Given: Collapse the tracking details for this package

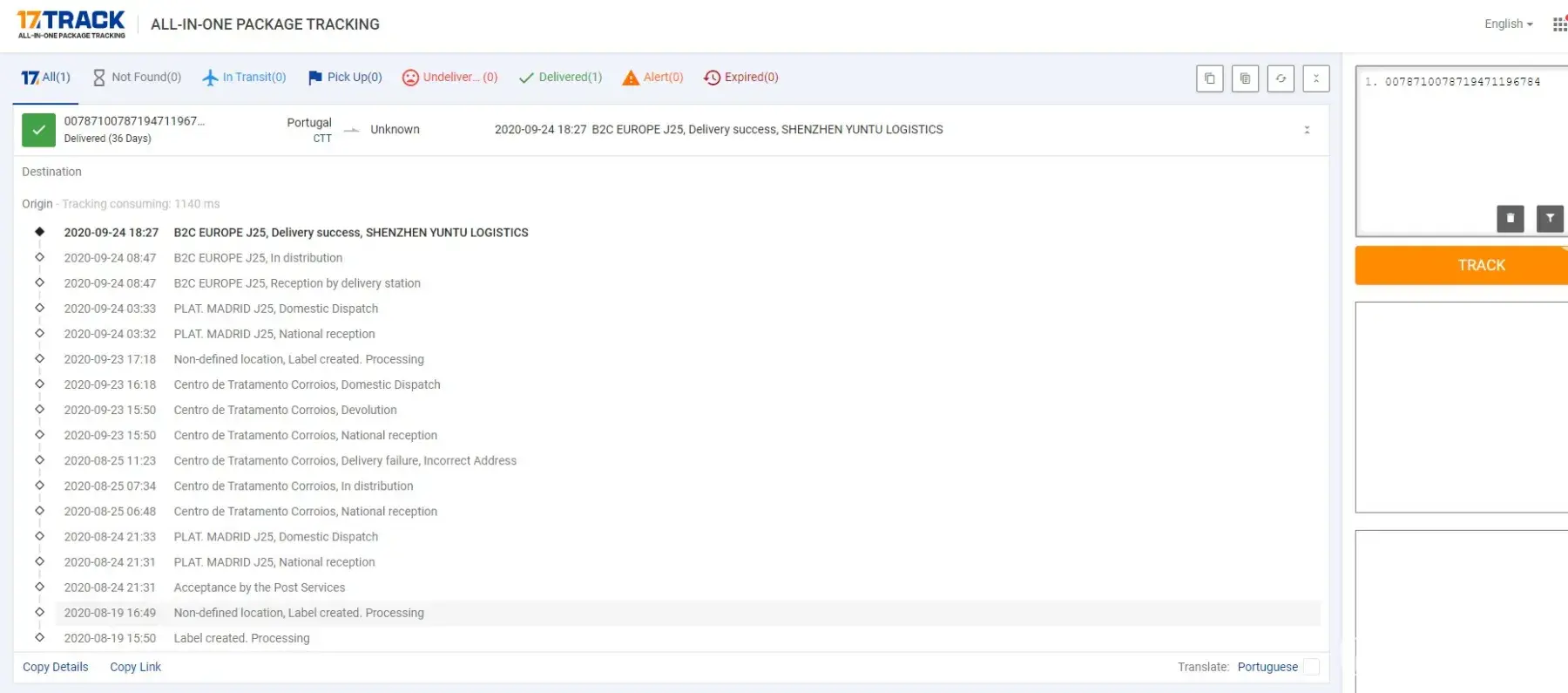Looking at the screenshot, I should point(1306,130).
